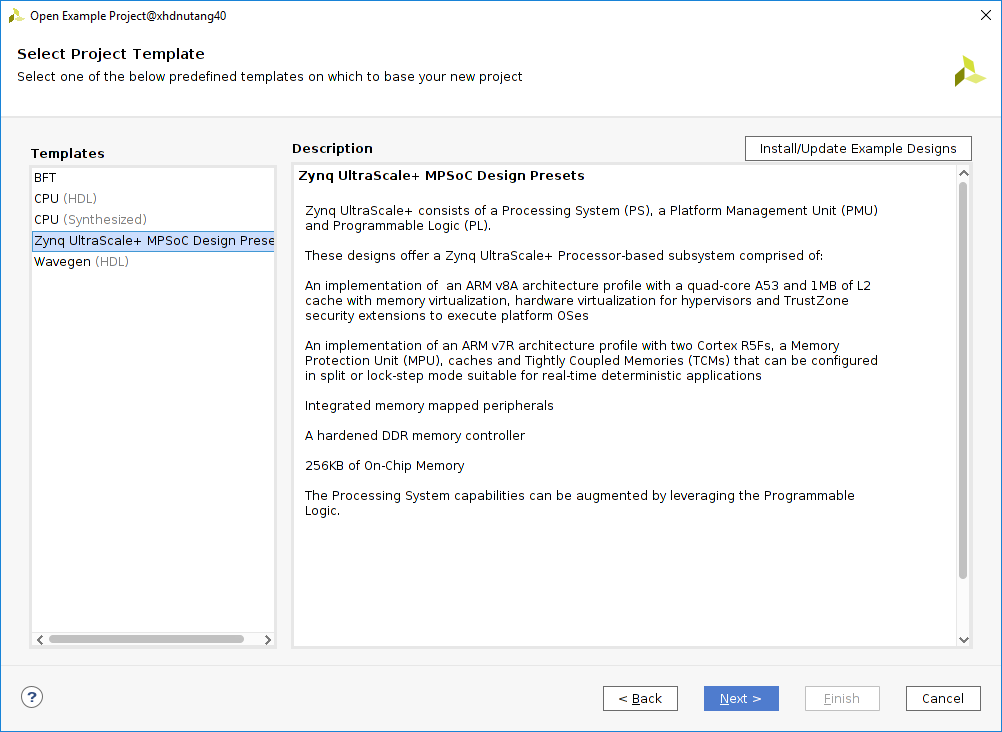Select Zynq UltraScale+ MPSoC Design Presets template
The height and width of the screenshot is (732, 1002).
[153, 241]
